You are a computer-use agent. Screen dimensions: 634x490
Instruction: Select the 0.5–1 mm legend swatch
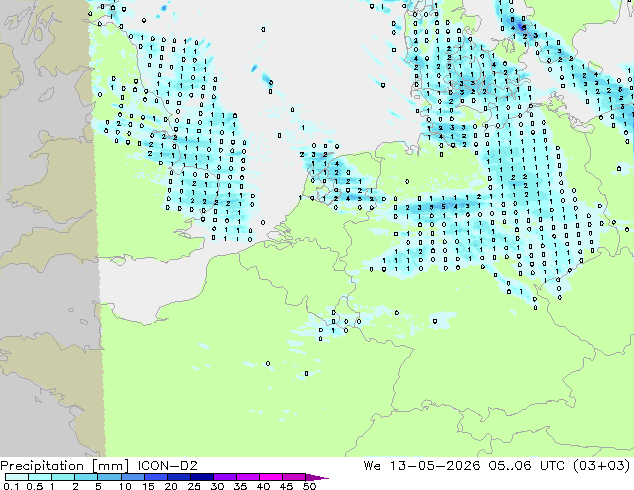point(40,477)
